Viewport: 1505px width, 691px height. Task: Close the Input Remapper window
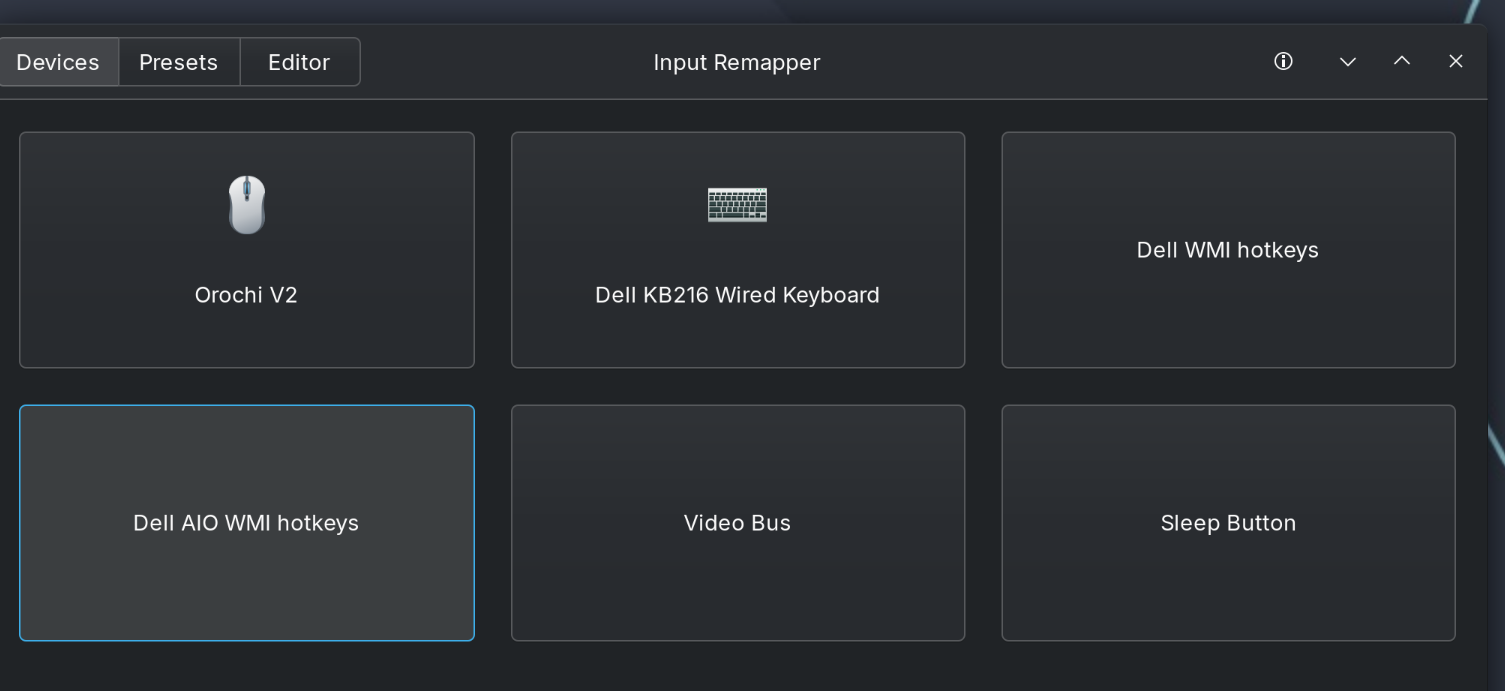click(x=1455, y=61)
